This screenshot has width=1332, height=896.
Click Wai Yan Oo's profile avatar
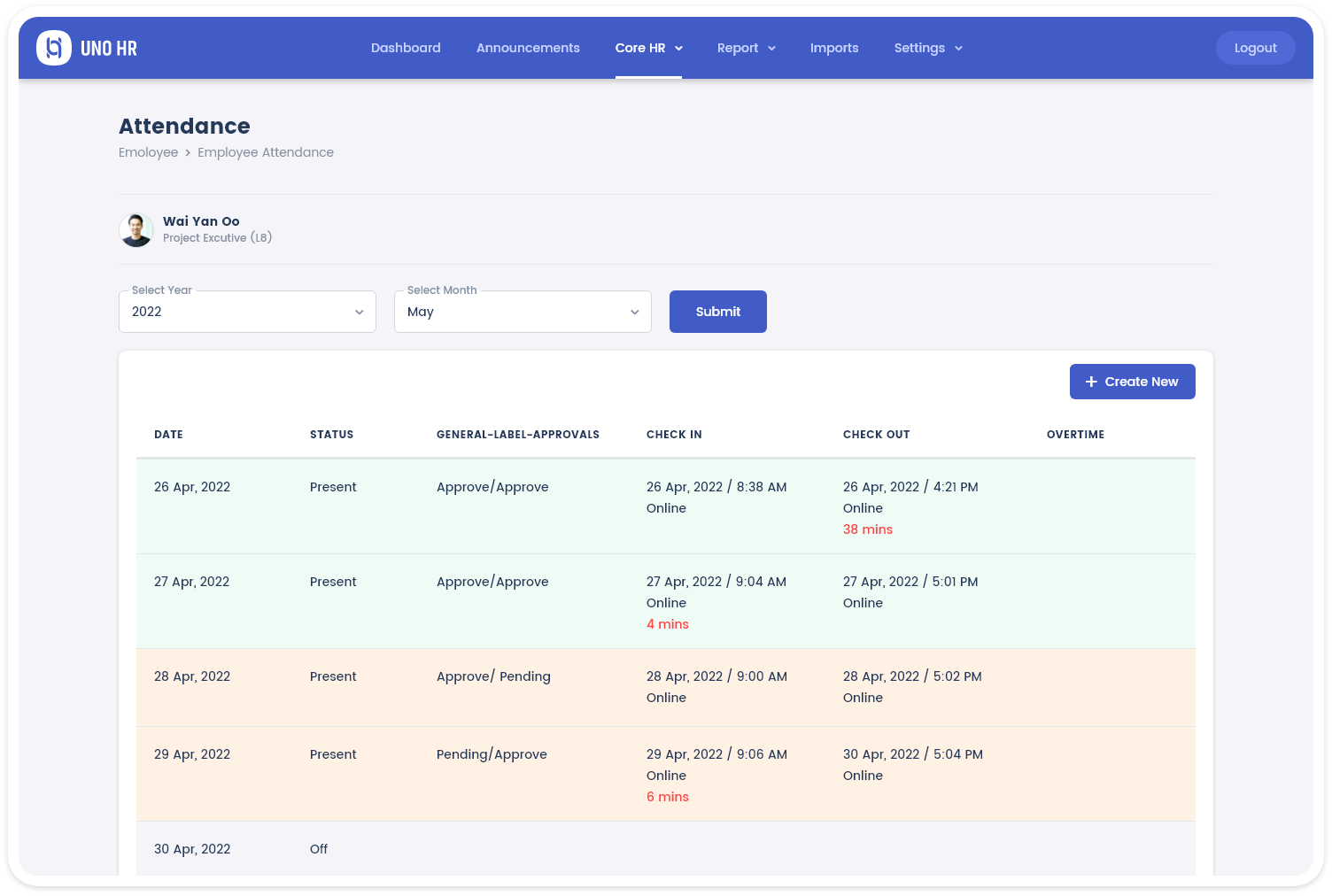click(x=136, y=230)
